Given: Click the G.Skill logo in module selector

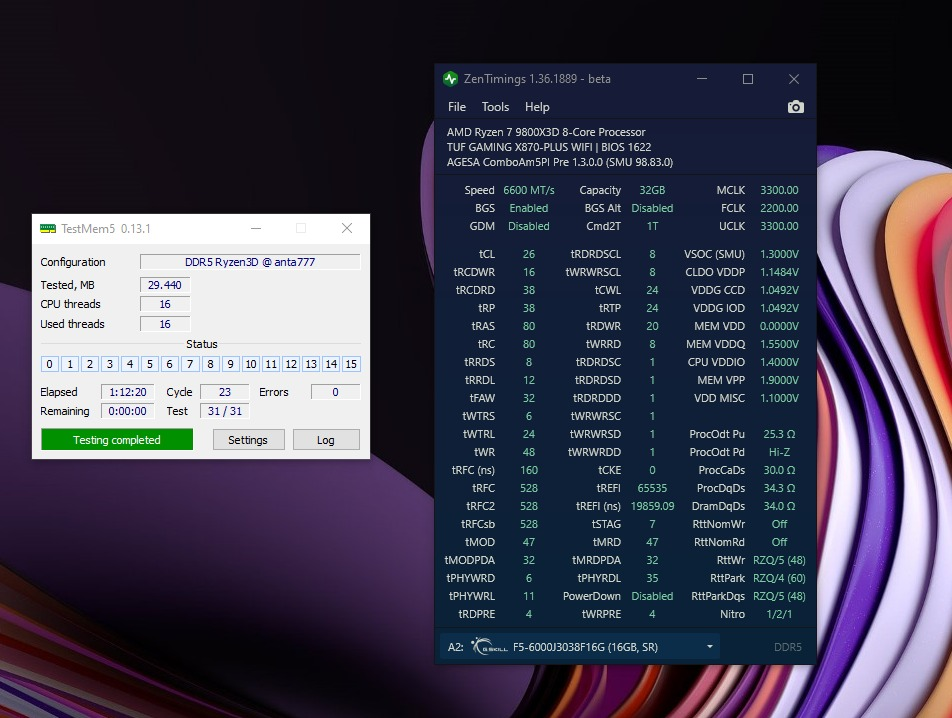Looking at the screenshot, I should (x=490, y=646).
